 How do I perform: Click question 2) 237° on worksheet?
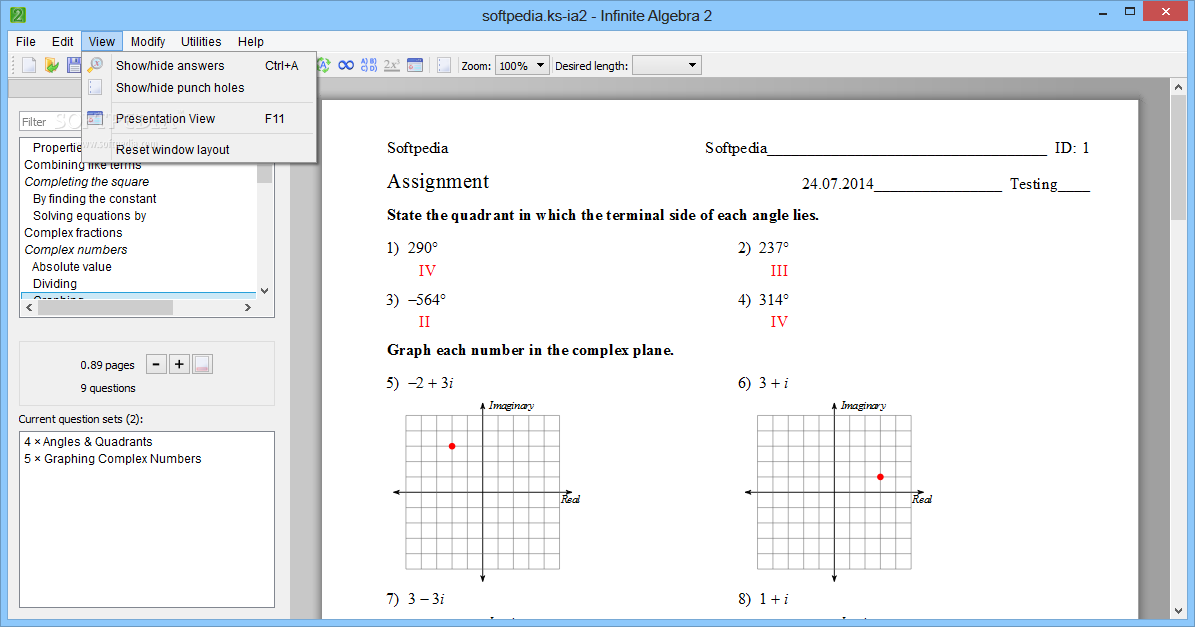[764, 248]
